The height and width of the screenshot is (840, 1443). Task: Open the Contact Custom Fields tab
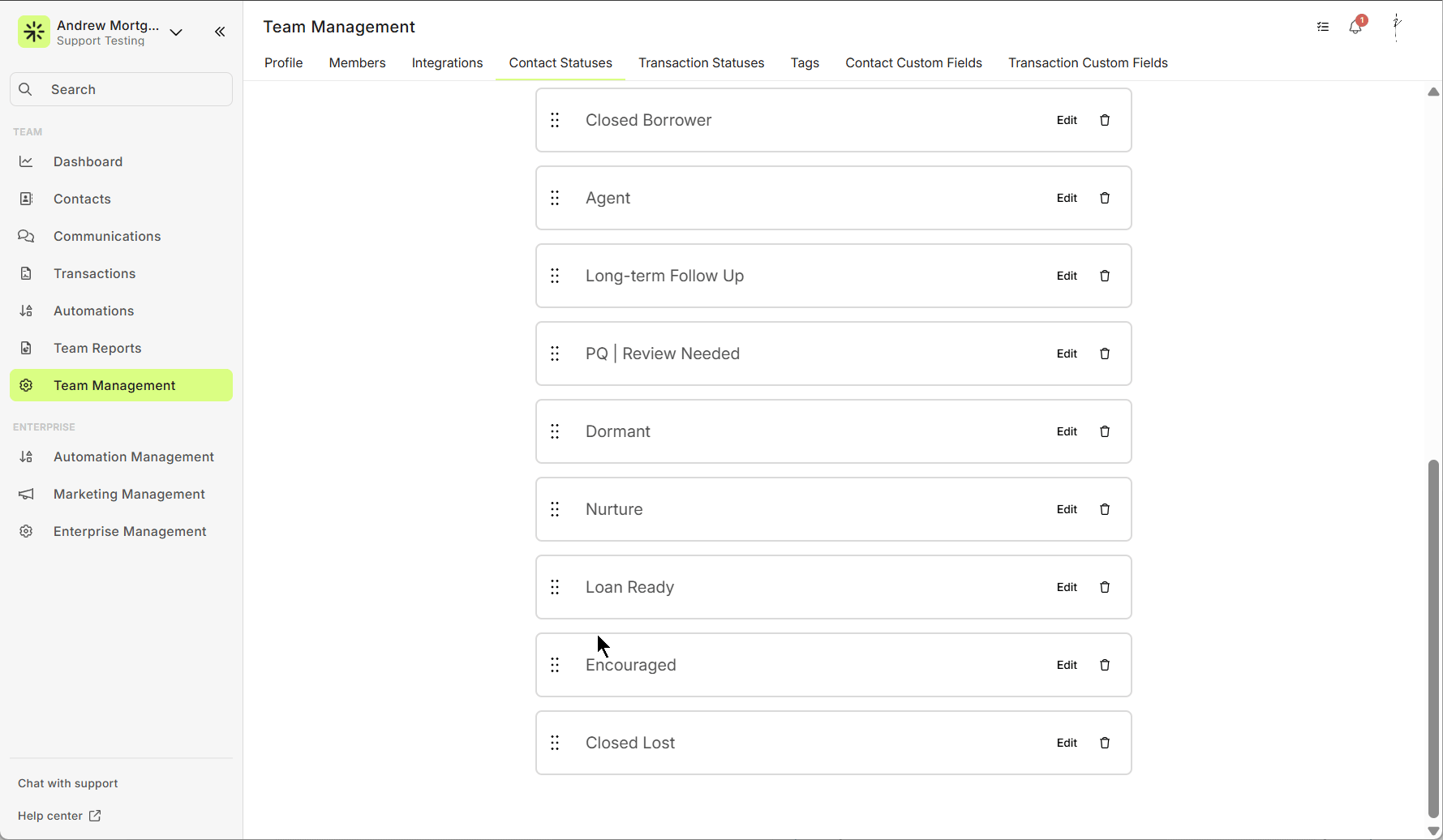(x=913, y=63)
